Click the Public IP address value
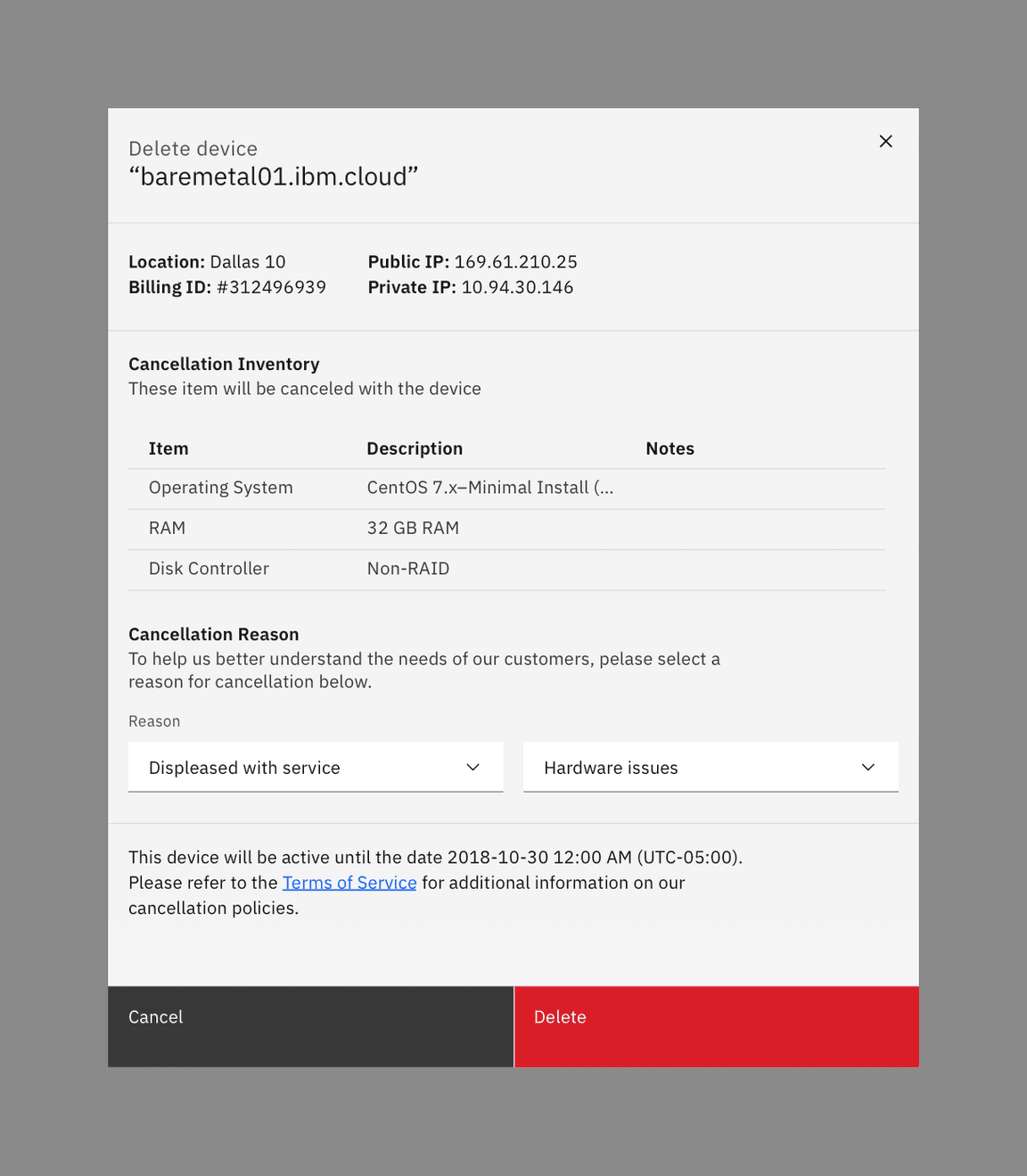The image size is (1027, 1176). [x=515, y=262]
